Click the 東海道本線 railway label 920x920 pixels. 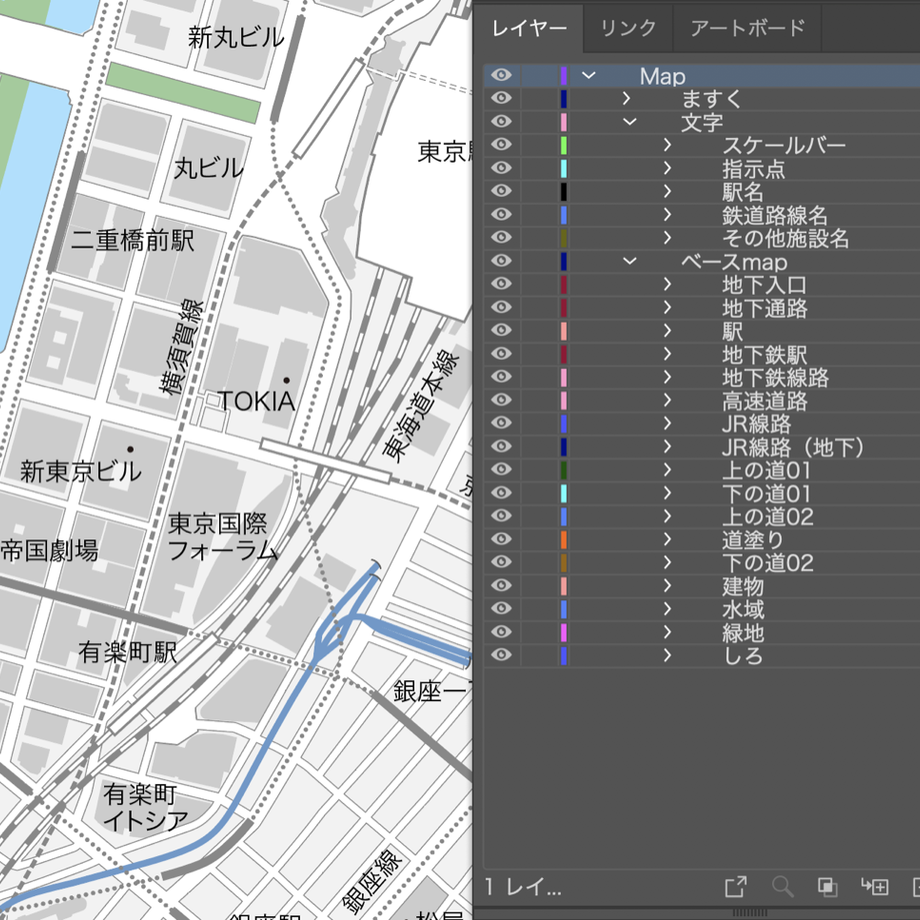(421, 406)
